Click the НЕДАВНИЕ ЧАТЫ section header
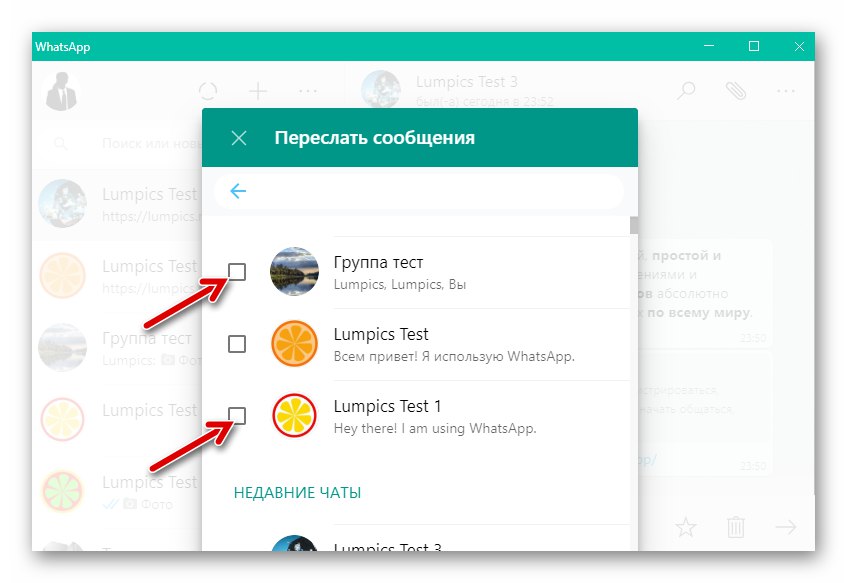 click(297, 493)
